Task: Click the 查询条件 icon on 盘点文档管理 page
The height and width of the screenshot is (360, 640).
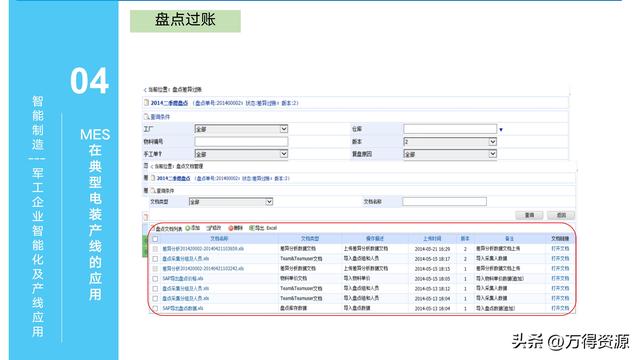Action: (153, 191)
